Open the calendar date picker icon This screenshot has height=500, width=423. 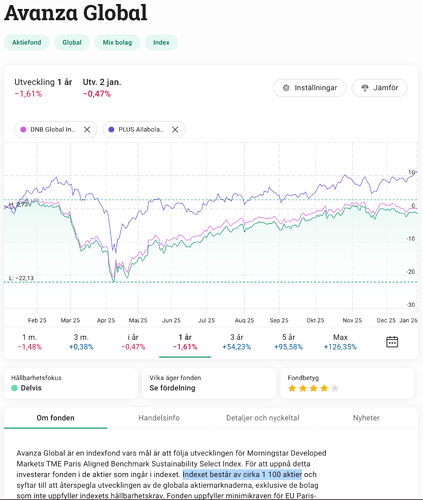click(392, 342)
